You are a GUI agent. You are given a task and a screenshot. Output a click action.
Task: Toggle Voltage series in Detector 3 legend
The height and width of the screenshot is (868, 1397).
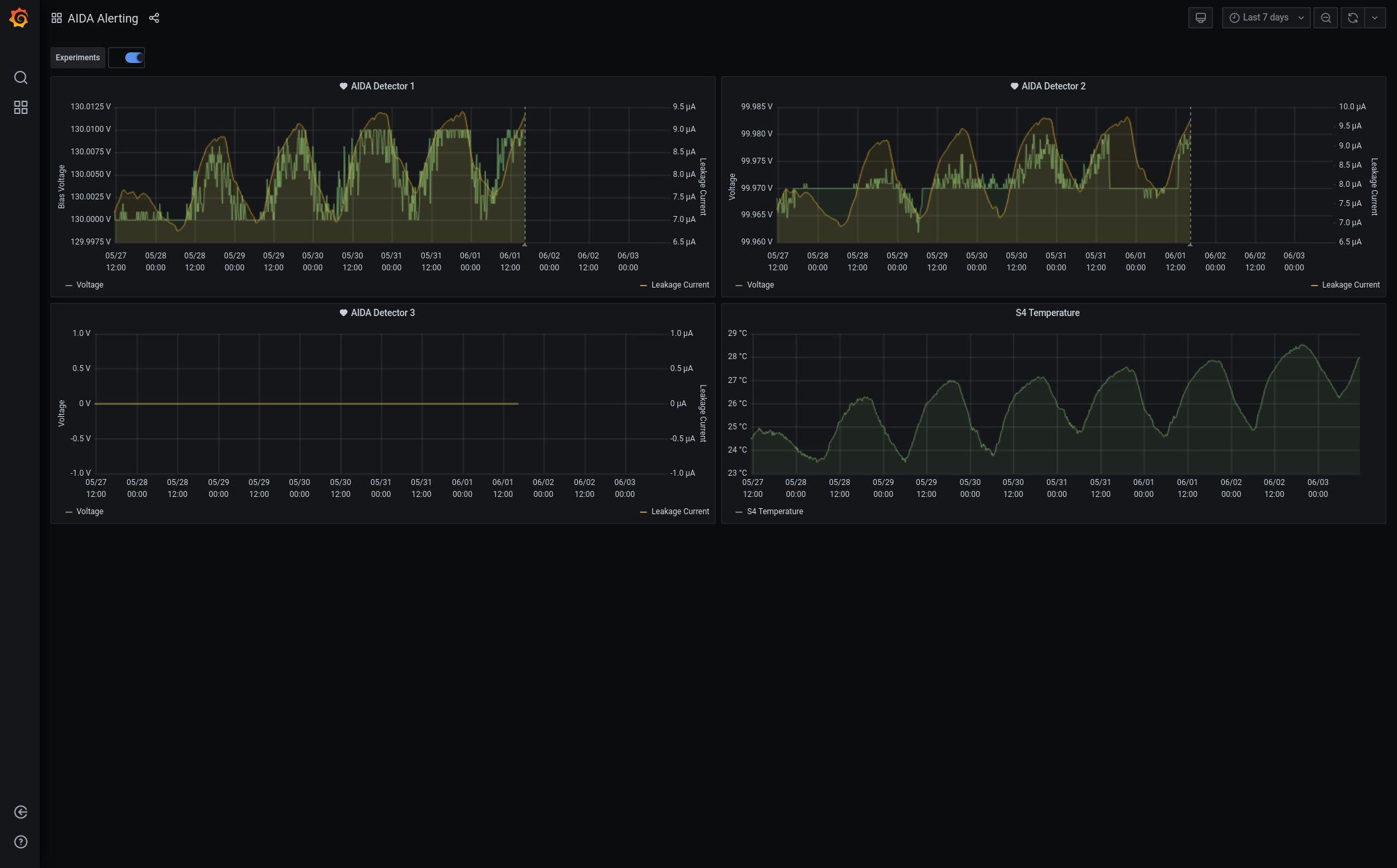pos(89,512)
